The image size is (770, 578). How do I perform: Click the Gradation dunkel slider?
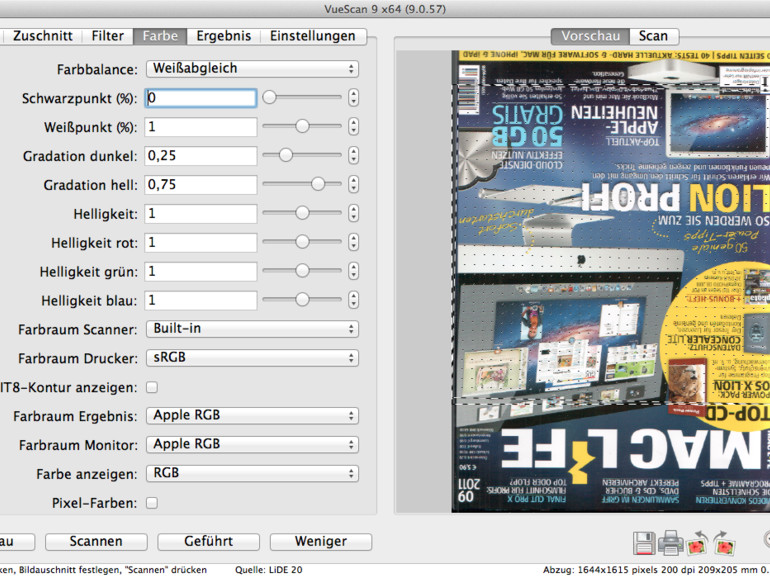coord(302,156)
